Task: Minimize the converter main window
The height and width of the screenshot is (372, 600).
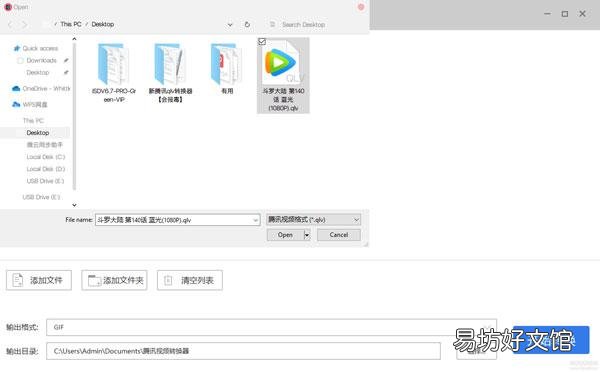Action: click(x=548, y=14)
